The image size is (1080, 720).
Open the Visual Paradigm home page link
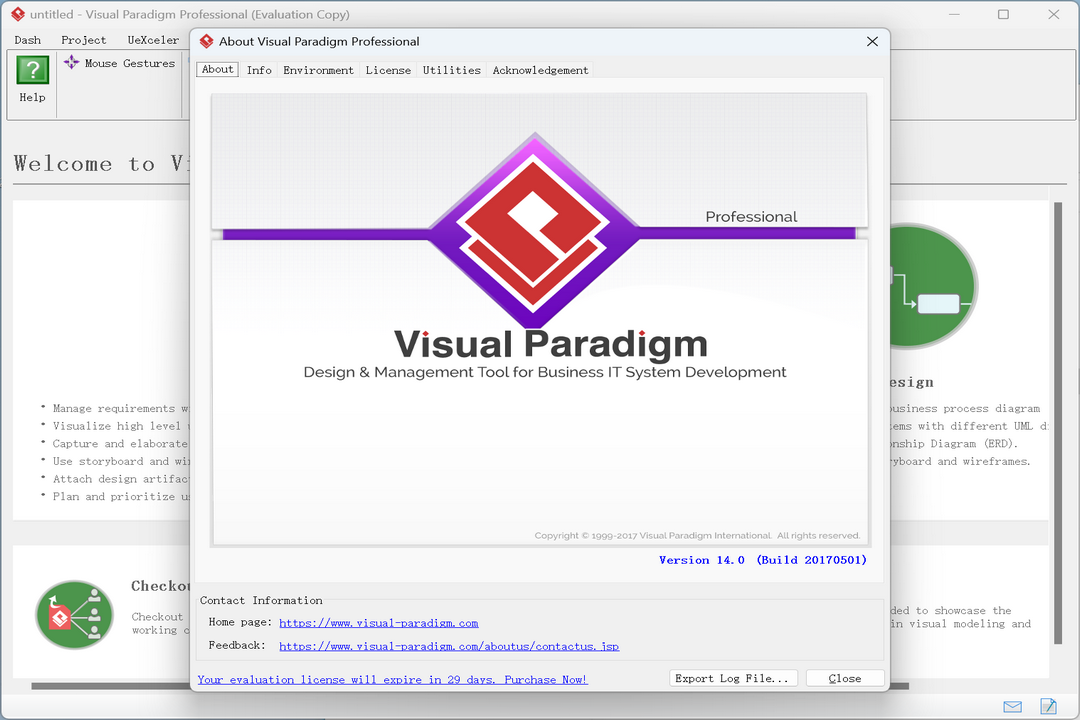coord(378,622)
